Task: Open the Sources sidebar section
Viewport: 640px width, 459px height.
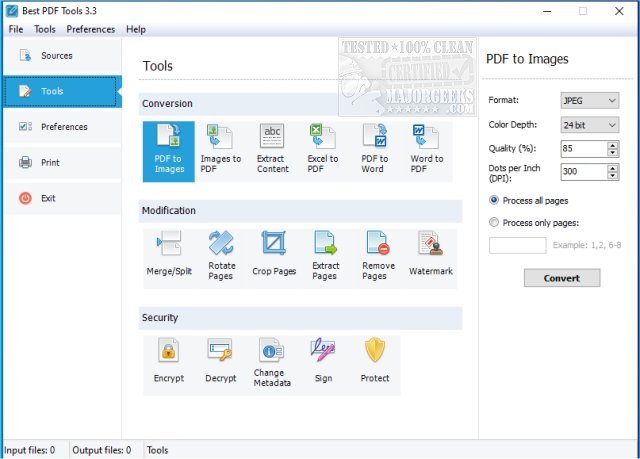Action: (62, 55)
